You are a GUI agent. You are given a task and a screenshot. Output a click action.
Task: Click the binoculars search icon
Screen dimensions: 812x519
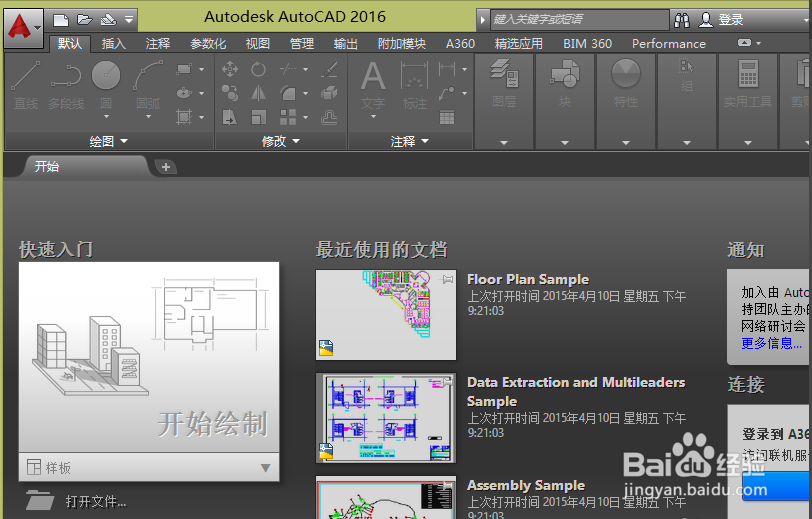tap(682, 20)
